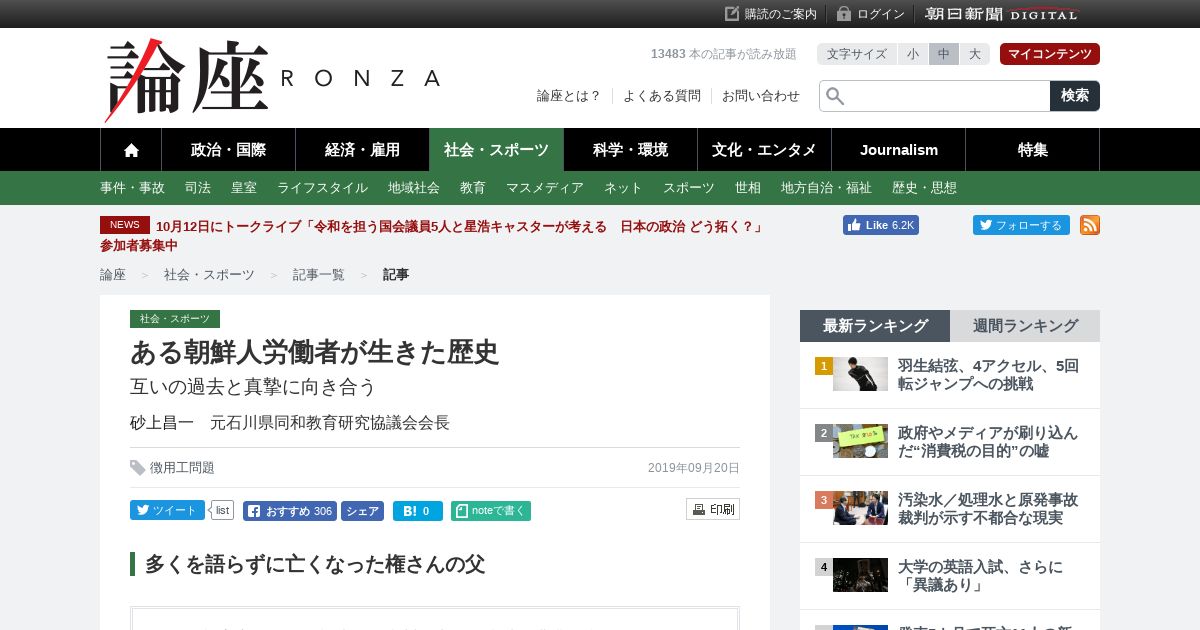Image resolution: width=1200 pixels, height=630 pixels.
Task: Focus the search input field
Action: click(x=935, y=96)
